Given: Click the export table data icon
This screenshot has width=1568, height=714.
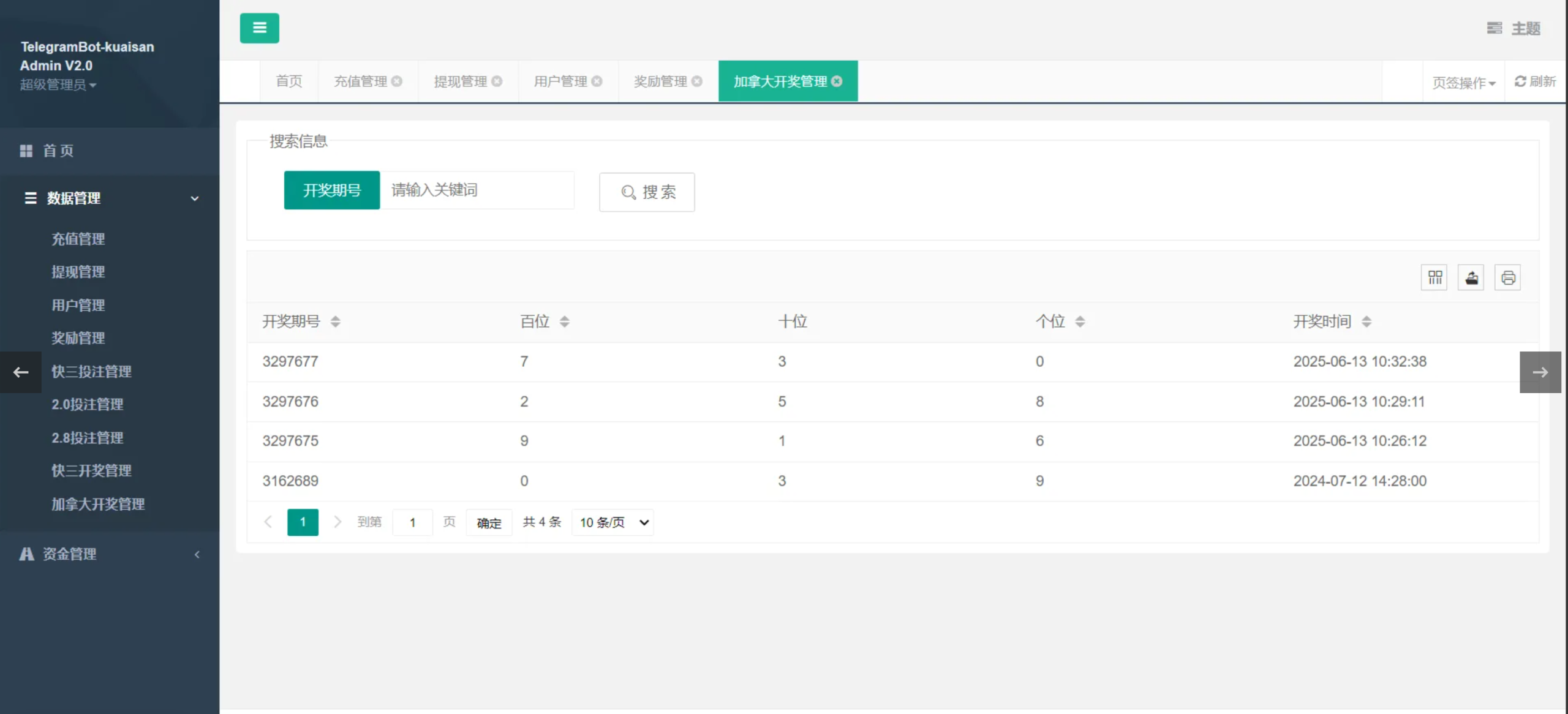Looking at the screenshot, I should click(x=1471, y=278).
